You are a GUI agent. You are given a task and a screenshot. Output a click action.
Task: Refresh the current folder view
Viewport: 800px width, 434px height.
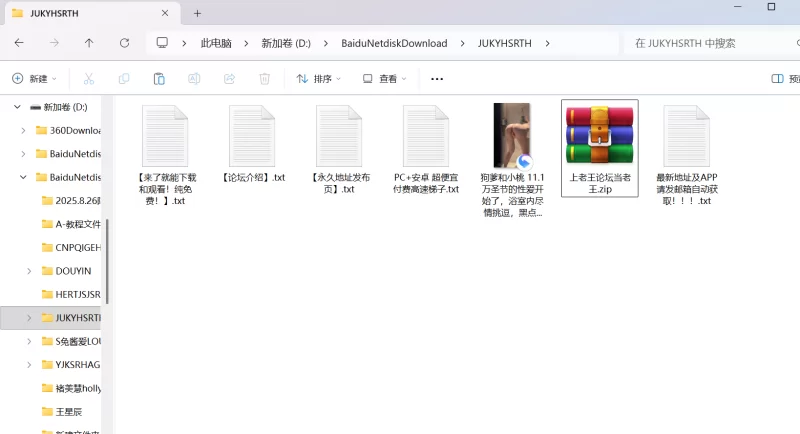pos(124,43)
